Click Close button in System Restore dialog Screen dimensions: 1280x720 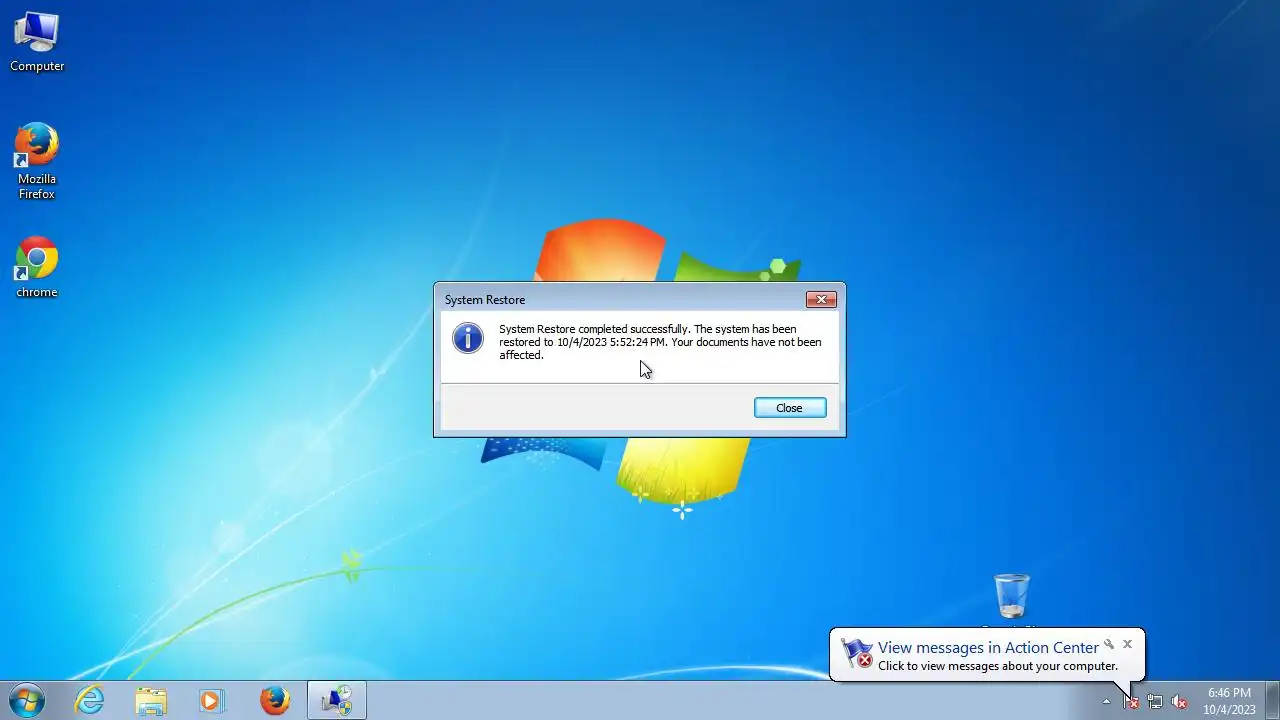pos(790,408)
